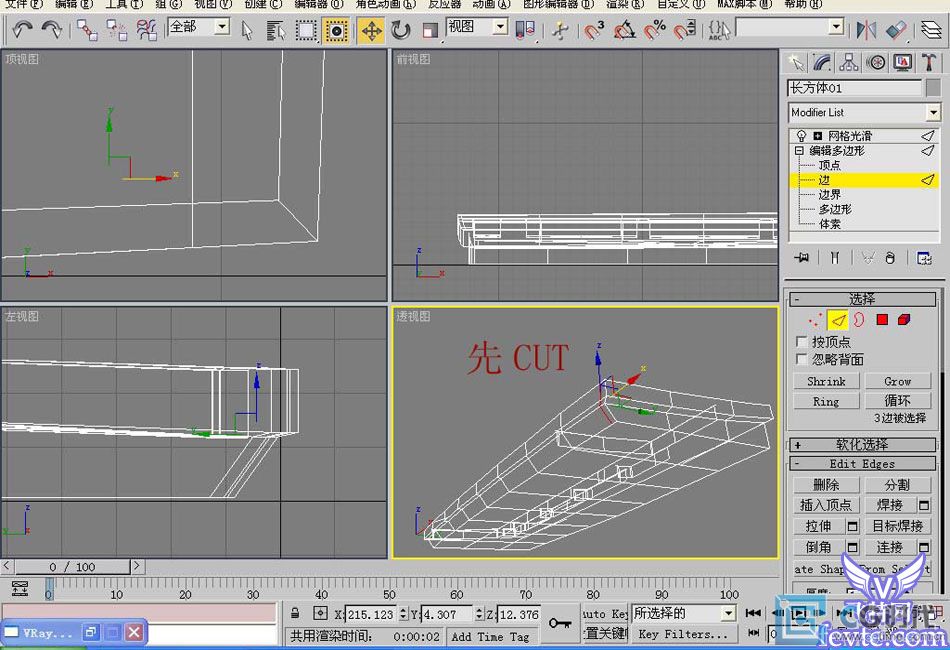The width and height of the screenshot is (950, 650).
Task: Click the object name field 长方体01
Action: (x=854, y=88)
